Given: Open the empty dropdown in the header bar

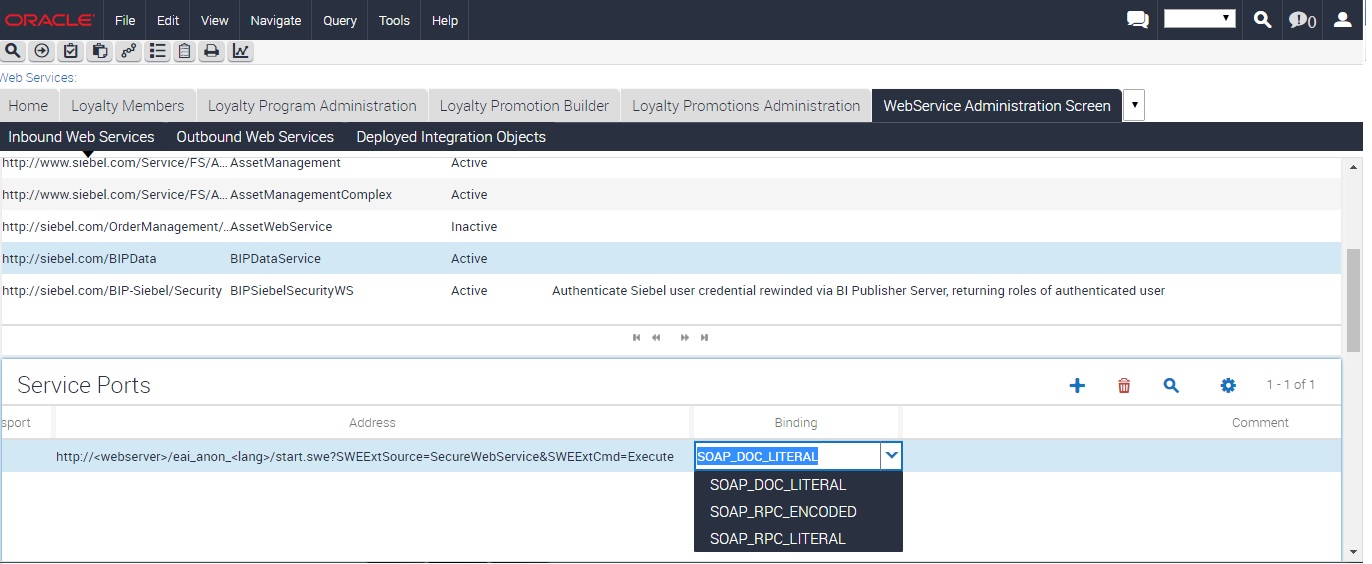Looking at the screenshot, I should point(1200,19).
